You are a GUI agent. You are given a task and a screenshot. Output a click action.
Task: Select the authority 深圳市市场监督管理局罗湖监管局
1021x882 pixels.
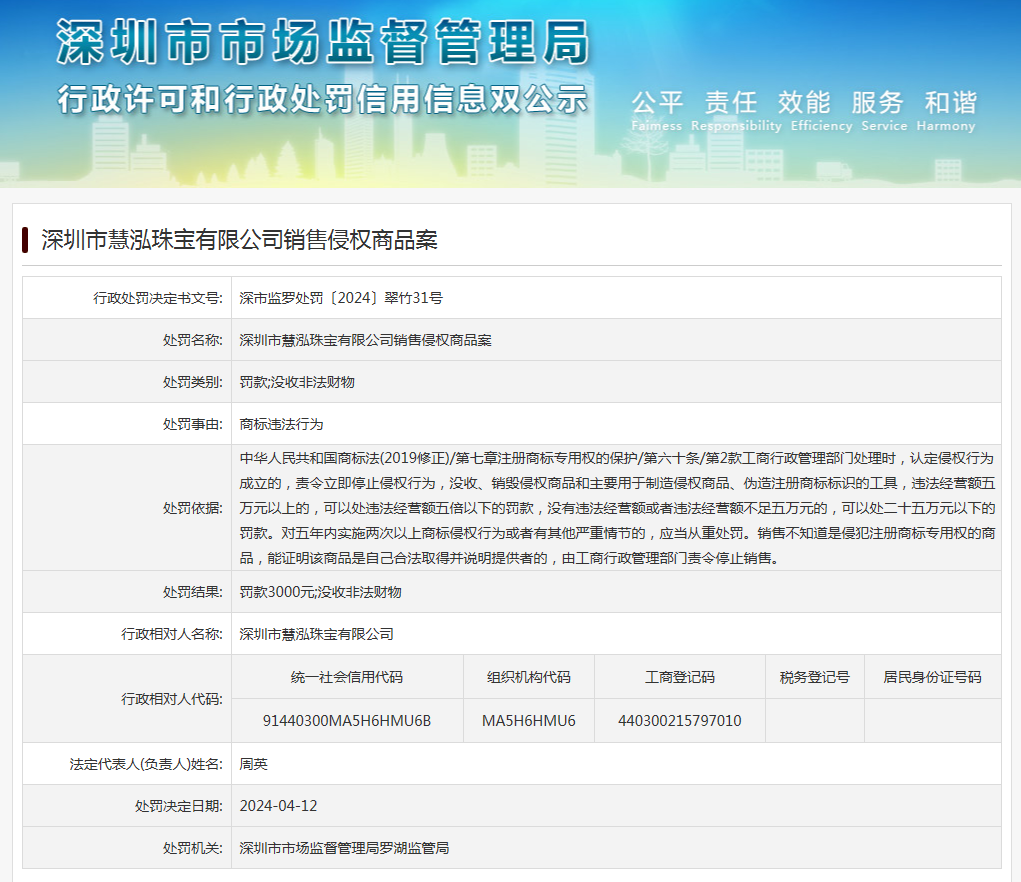click(x=344, y=848)
